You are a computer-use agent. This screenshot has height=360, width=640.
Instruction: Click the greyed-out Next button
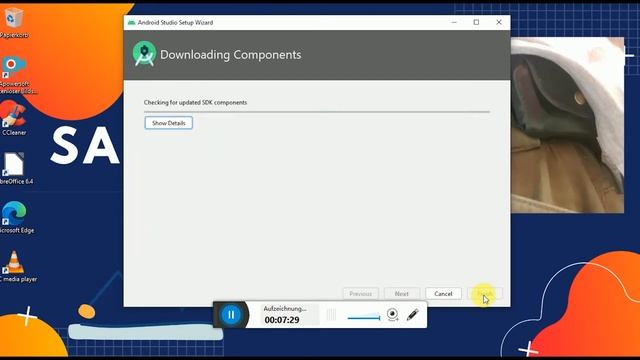(x=402, y=293)
